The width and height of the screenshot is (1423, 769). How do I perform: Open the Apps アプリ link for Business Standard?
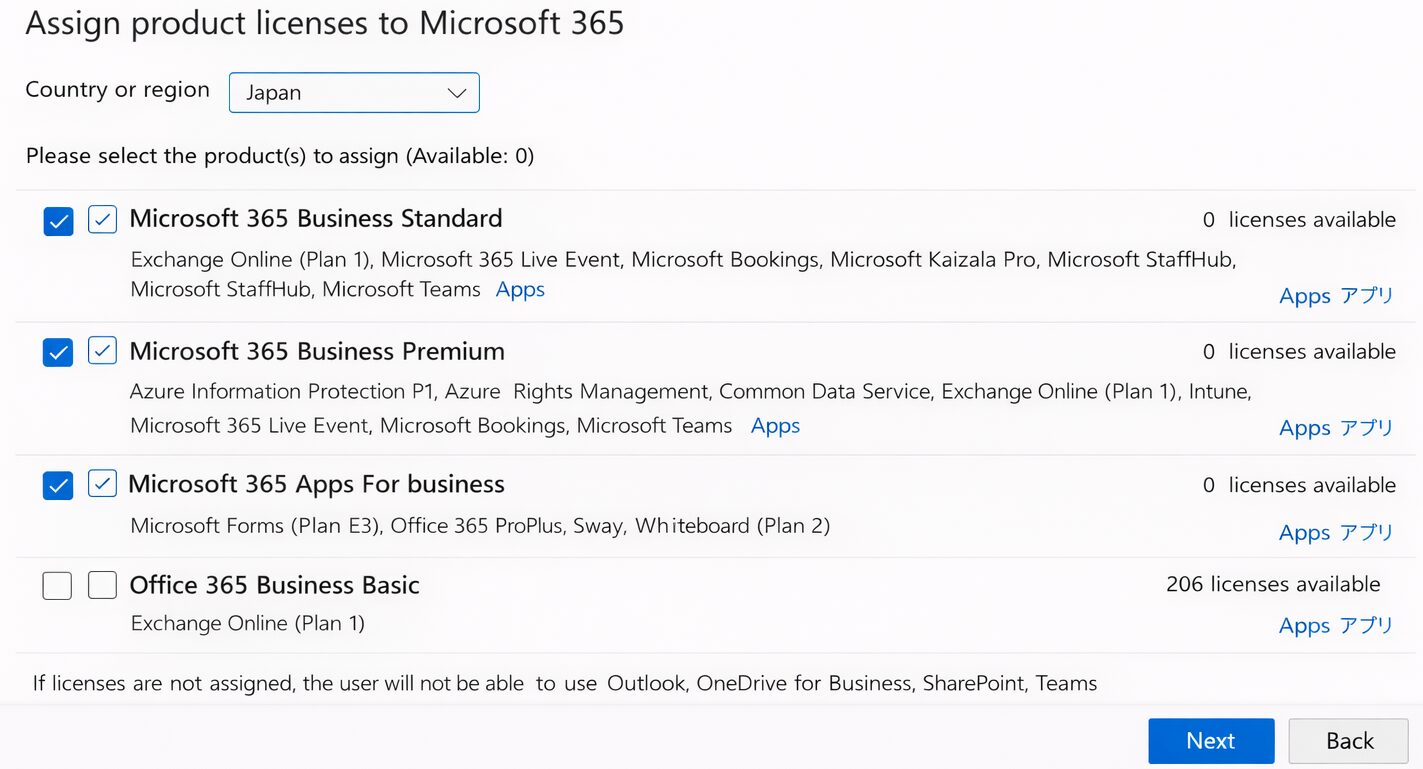click(1335, 296)
